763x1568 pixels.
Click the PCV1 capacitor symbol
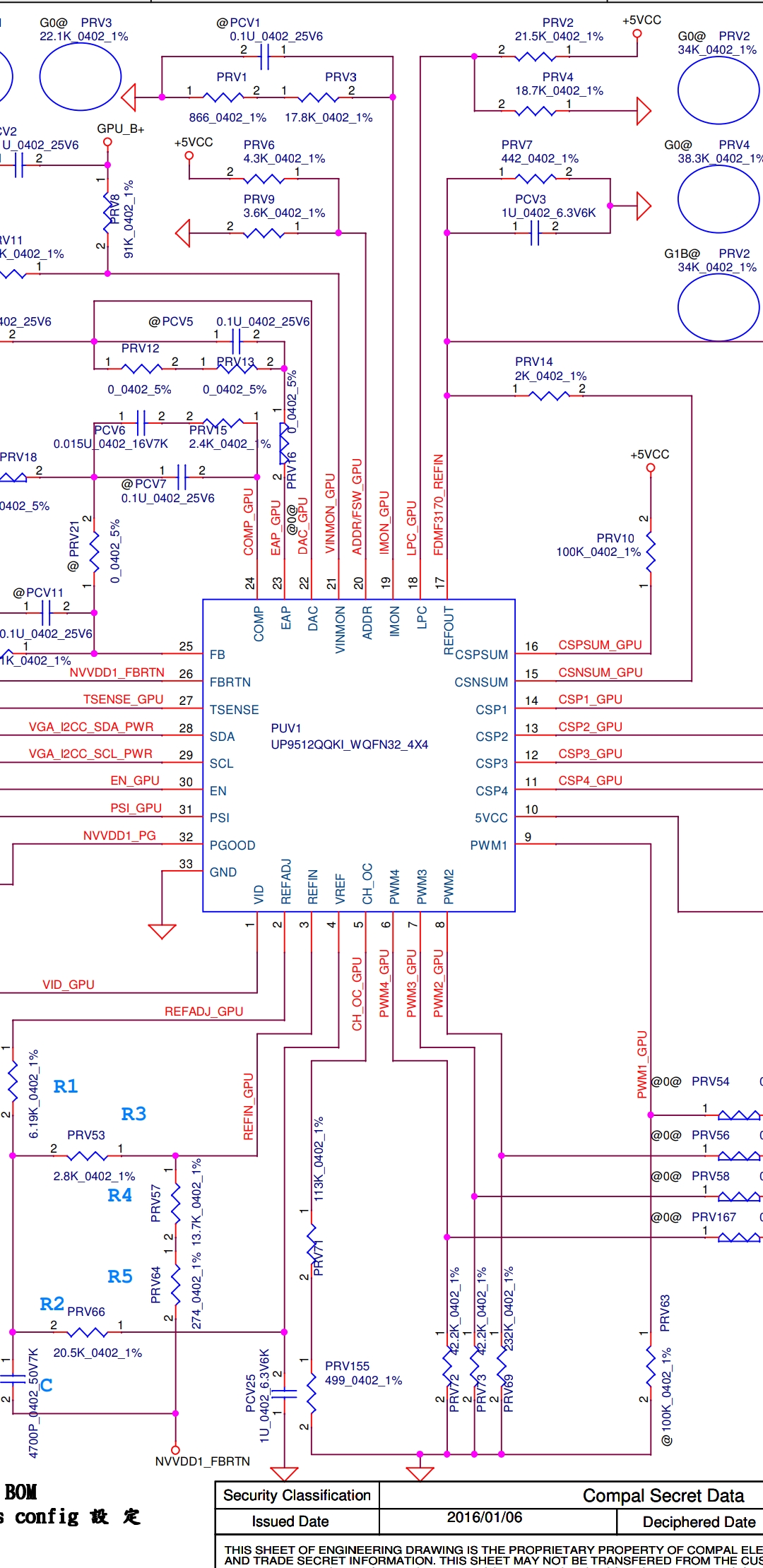264,57
